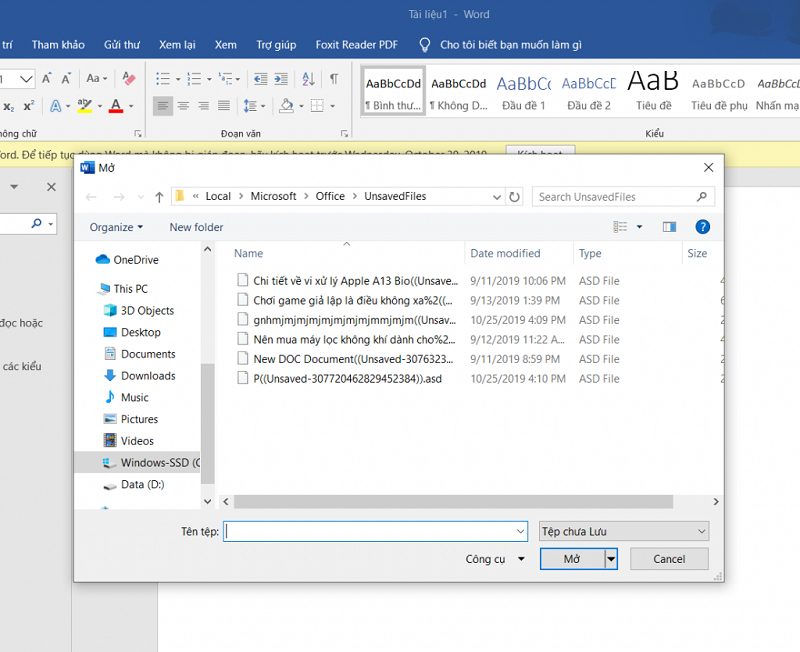Click the blue Help question-mark icon
800x652 pixels.
pyautogui.click(x=703, y=227)
